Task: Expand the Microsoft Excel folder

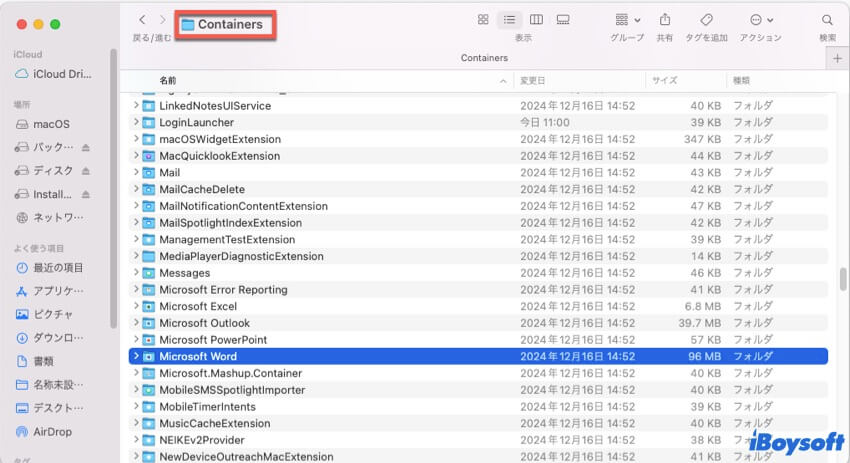Action: pos(136,306)
